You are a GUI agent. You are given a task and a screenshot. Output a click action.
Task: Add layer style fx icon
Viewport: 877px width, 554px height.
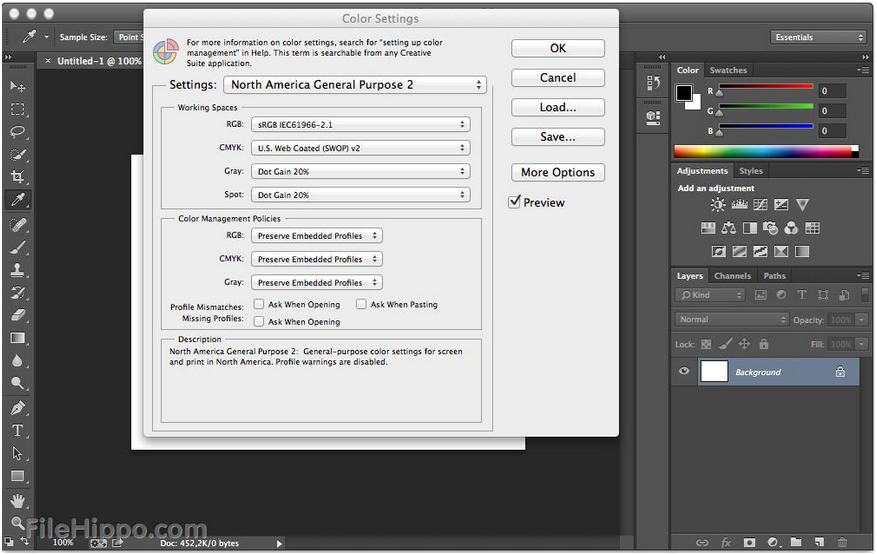pos(725,542)
